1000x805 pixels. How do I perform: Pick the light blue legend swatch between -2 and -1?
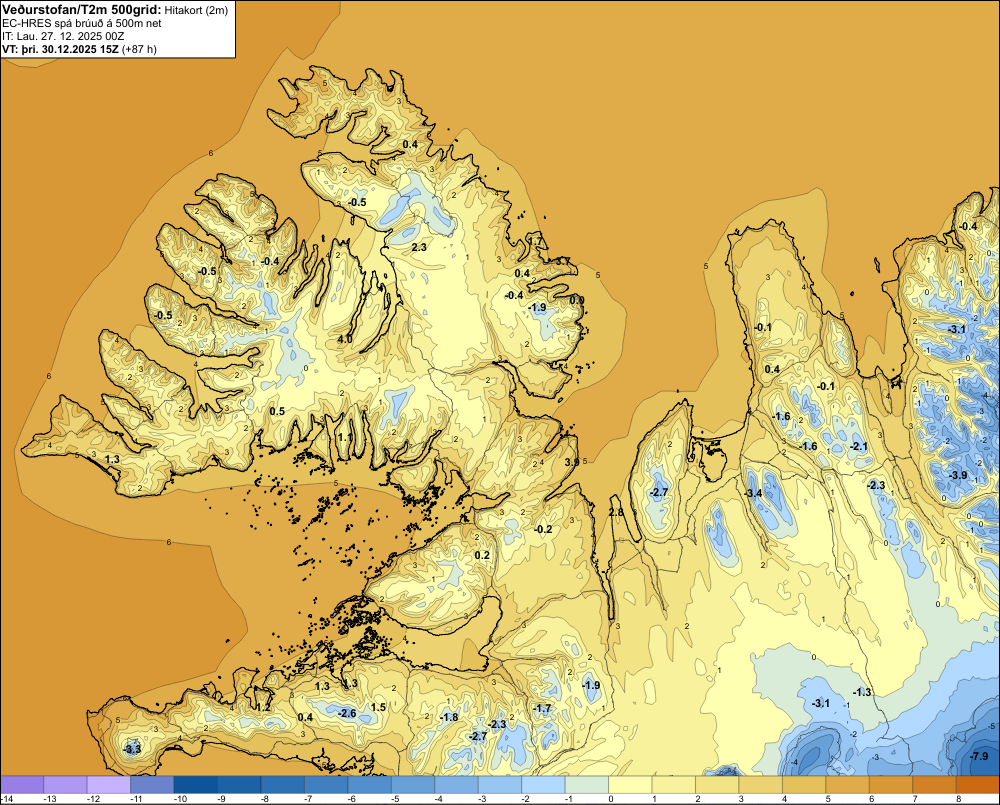coord(543,785)
